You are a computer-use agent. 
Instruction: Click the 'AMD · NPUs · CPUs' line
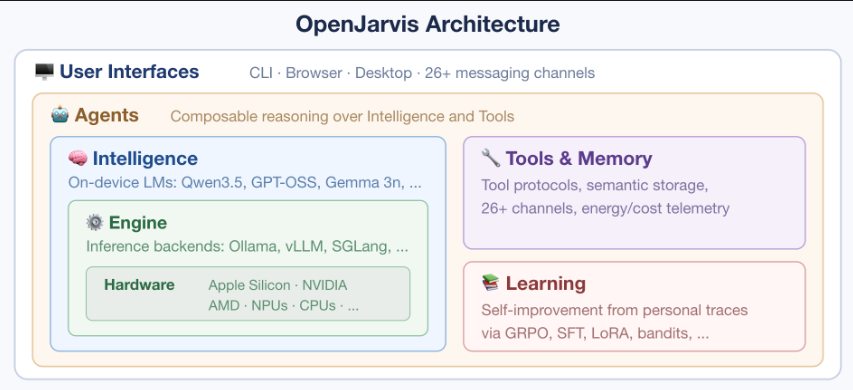[x=283, y=306]
